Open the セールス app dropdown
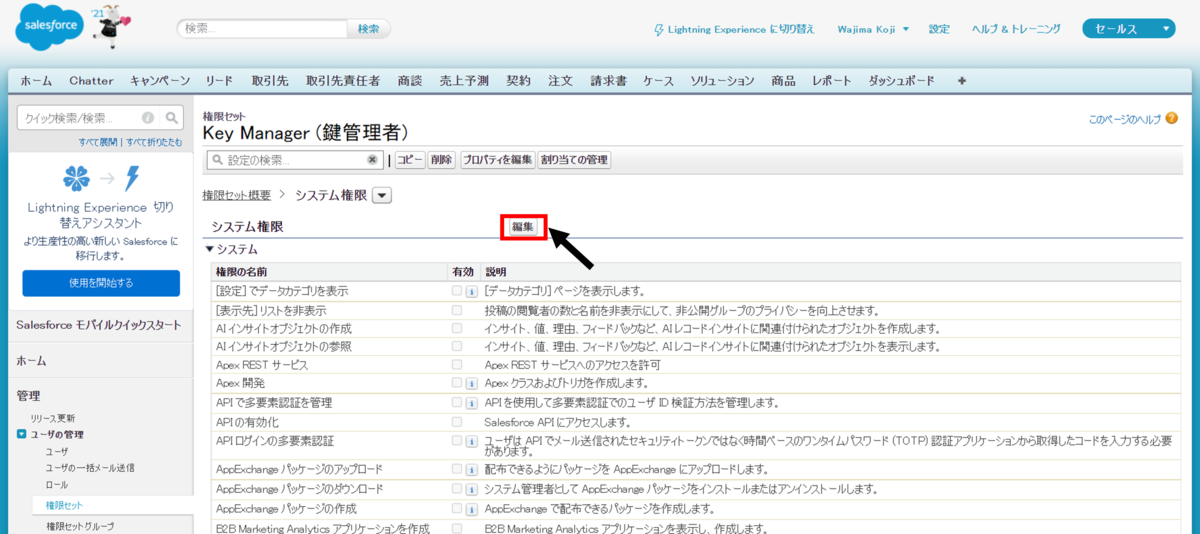 pos(1129,29)
